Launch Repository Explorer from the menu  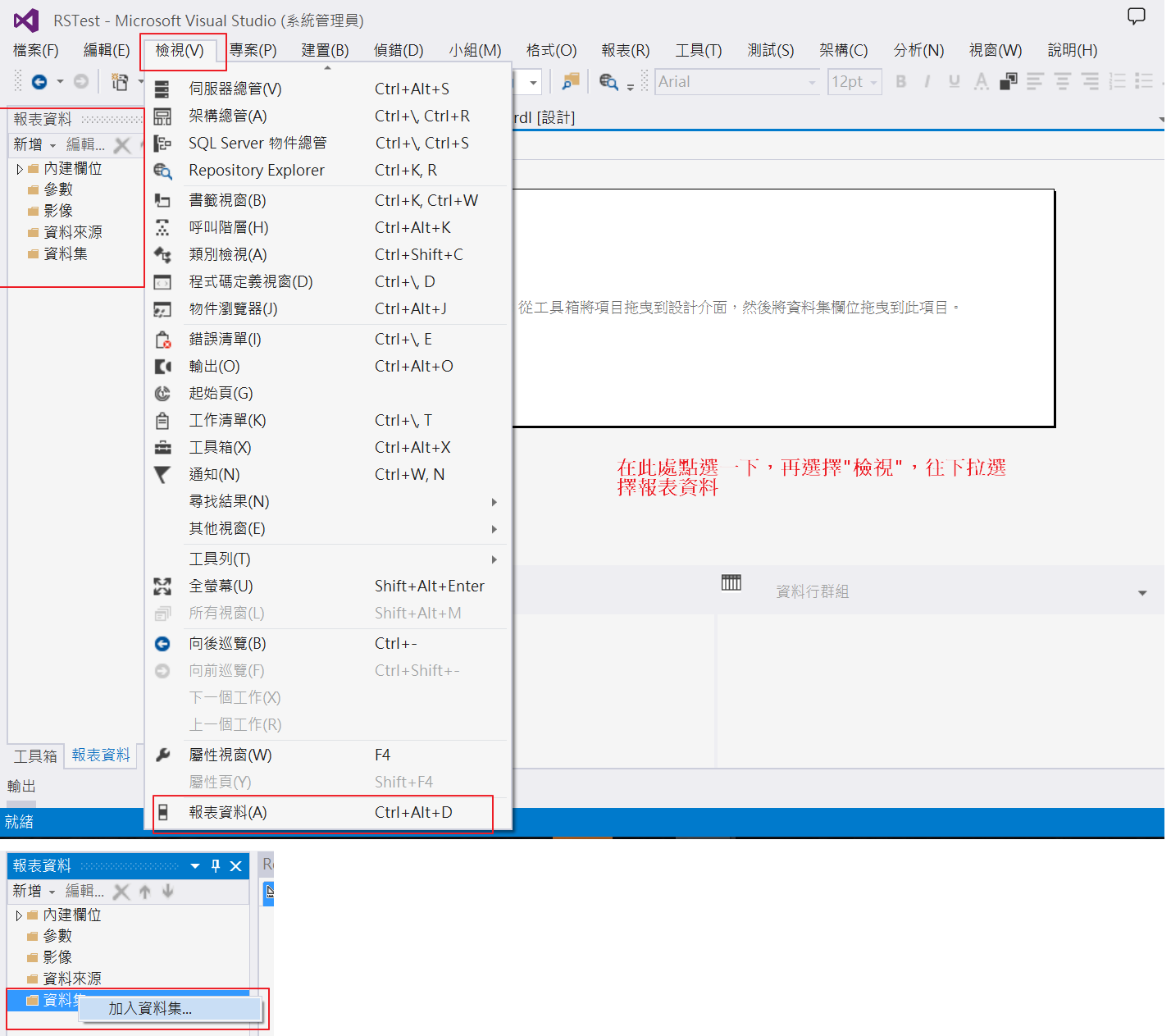(328, 170)
